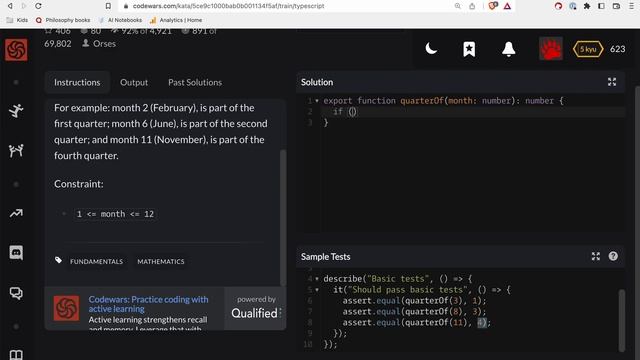Viewport: 640px width, 360px height.
Task: Click the FUNDAMENTALS tag
Action: tap(96, 262)
